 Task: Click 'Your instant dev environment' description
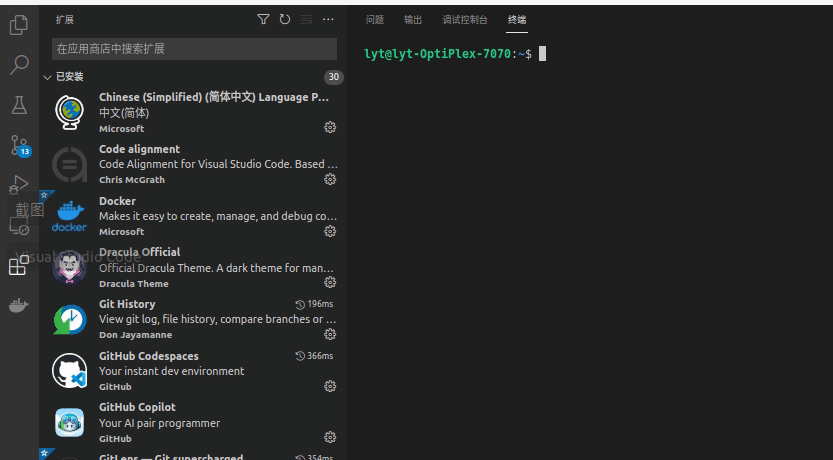click(172, 371)
